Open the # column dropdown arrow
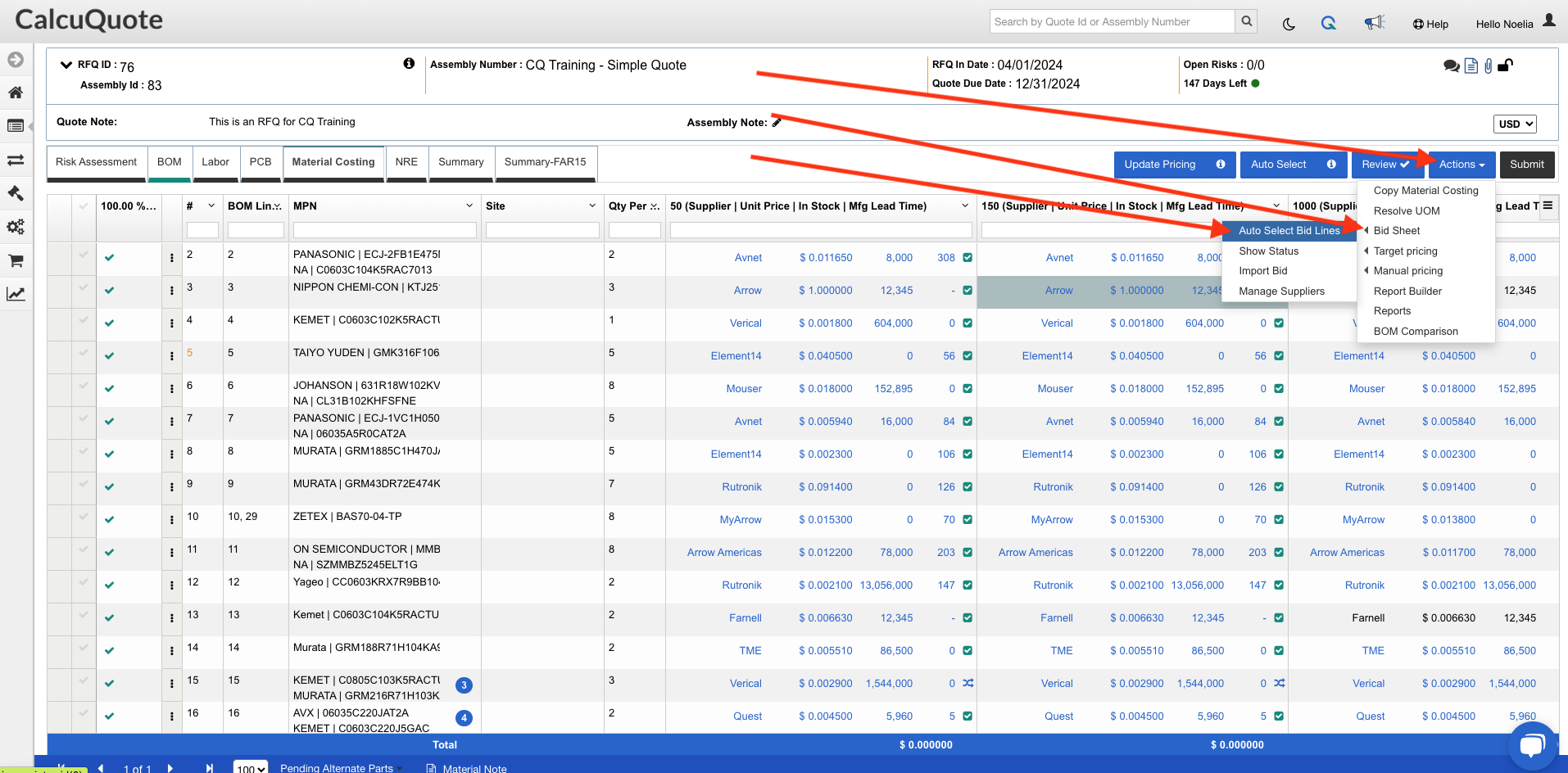This screenshot has height=773, width=1568. point(211,206)
